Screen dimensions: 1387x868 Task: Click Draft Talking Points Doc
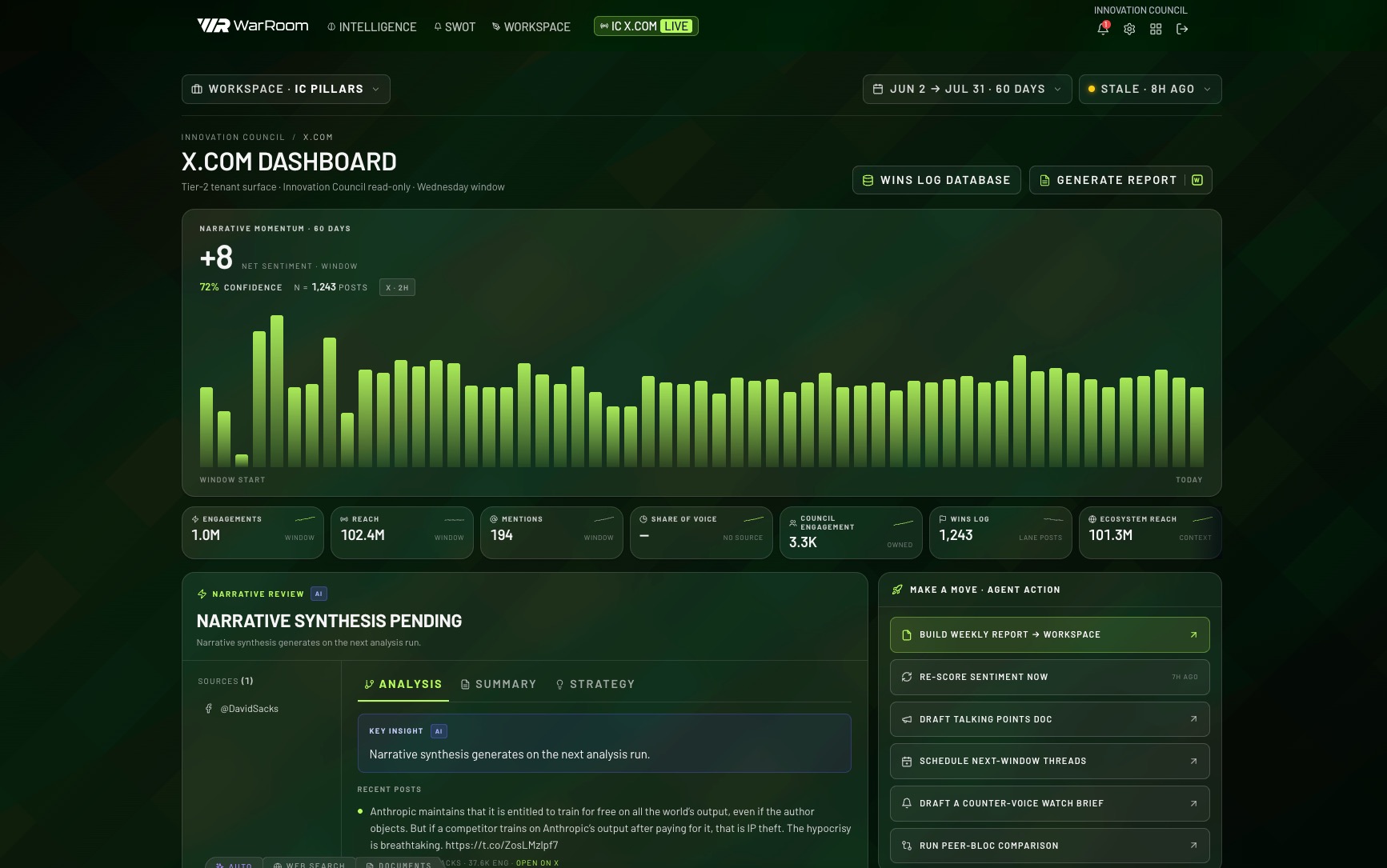(1049, 719)
